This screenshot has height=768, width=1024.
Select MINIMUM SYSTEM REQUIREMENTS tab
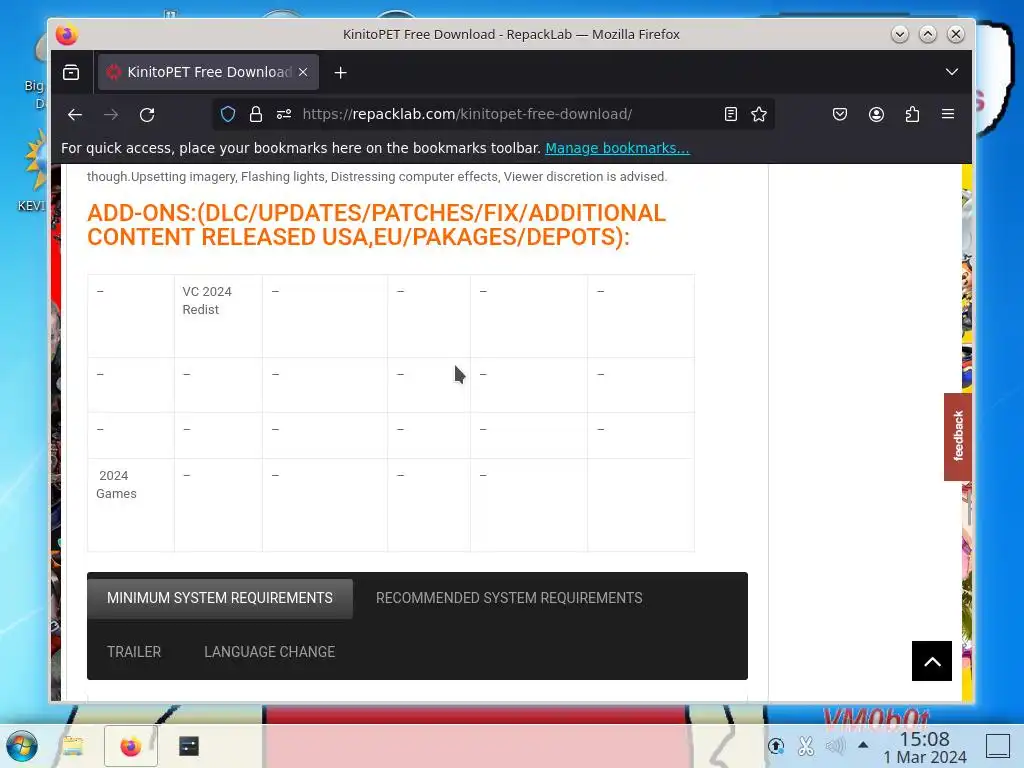point(220,598)
